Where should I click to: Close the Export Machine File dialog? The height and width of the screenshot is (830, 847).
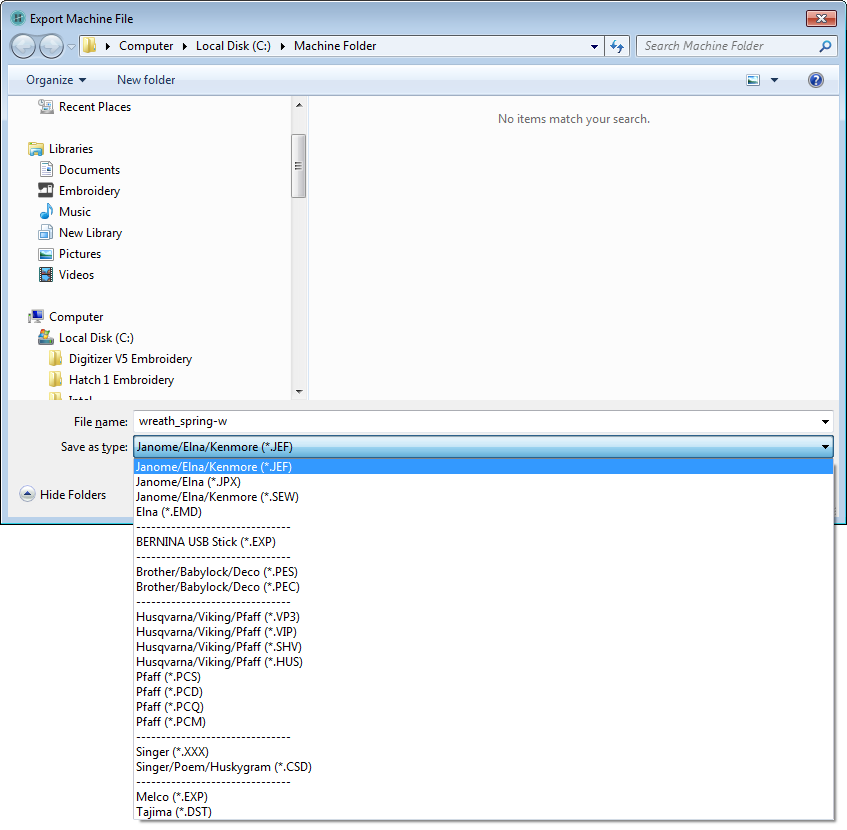[x=821, y=18]
